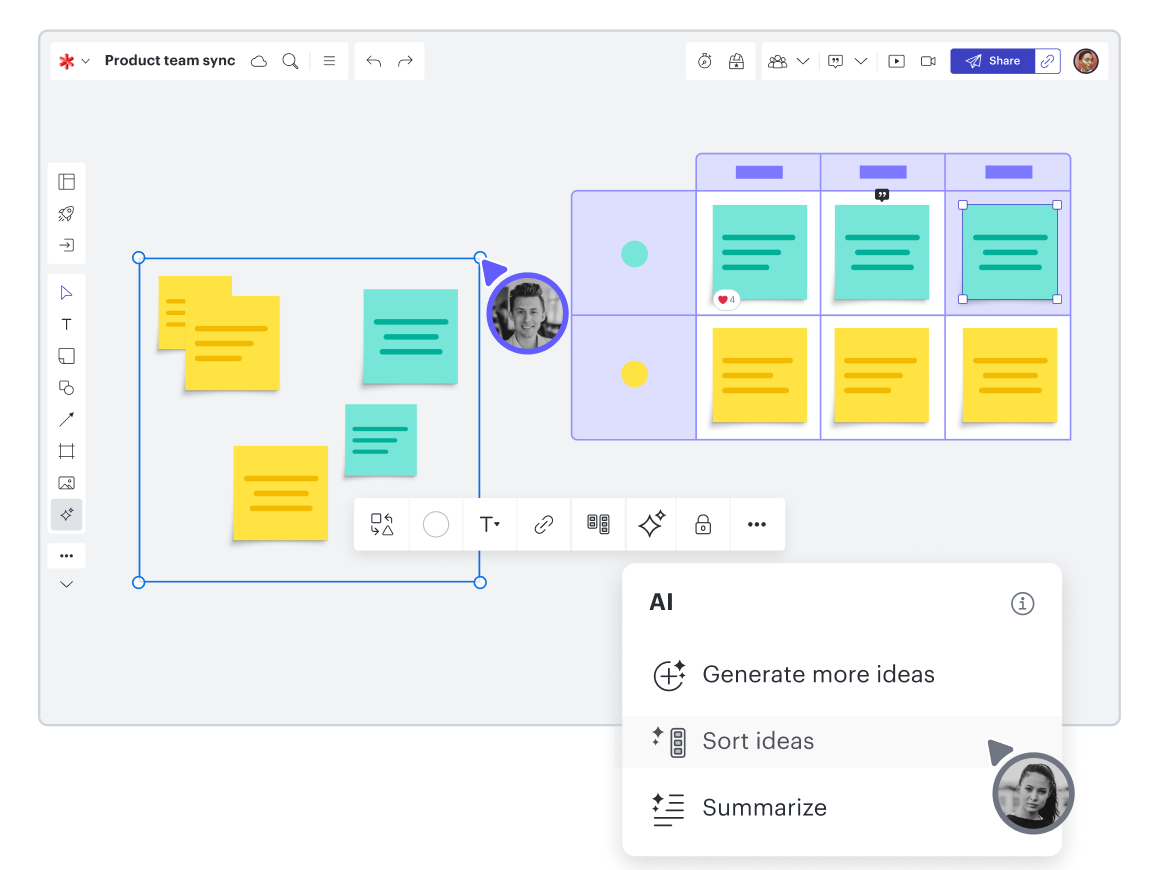This screenshot has height=870, width=1160.
Task: Toggle the private mode lock icon
Action: (737, 61)
